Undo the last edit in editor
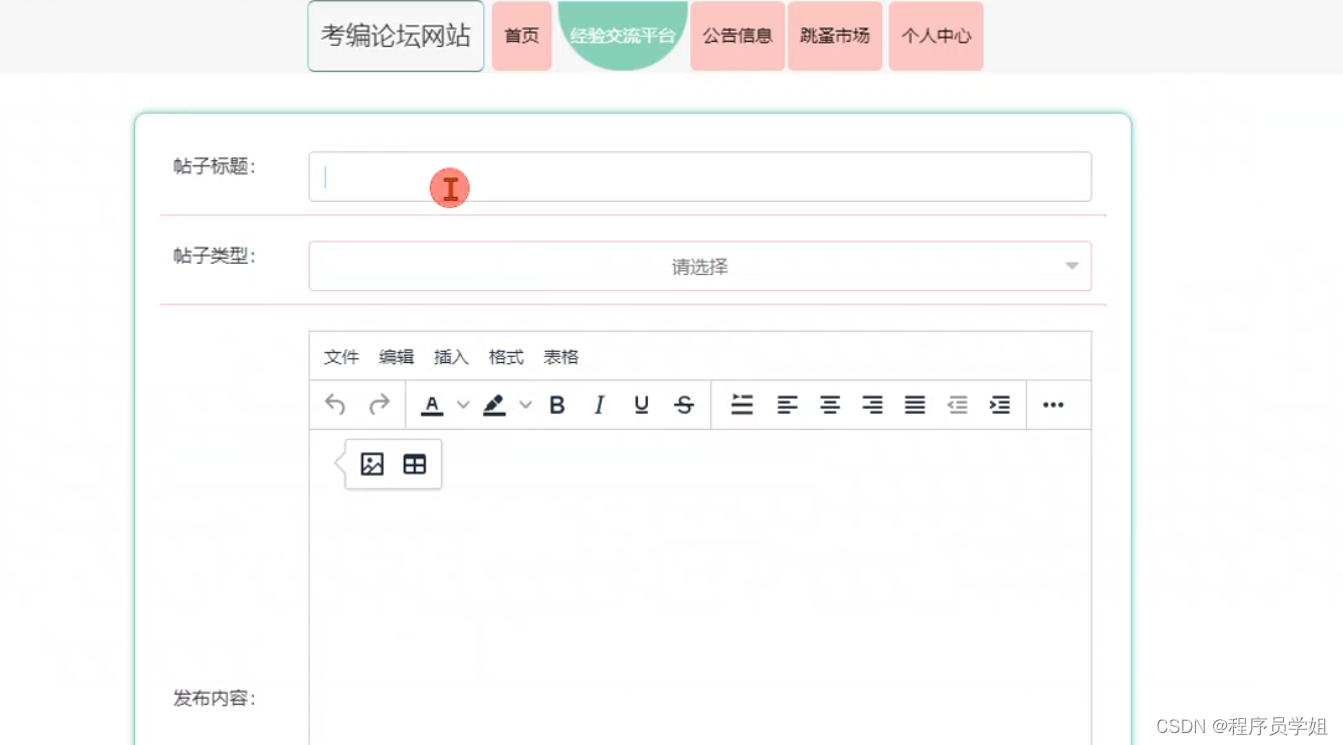Image resolution: width=1343 pixels, height=745 pixels. [335, 405]
